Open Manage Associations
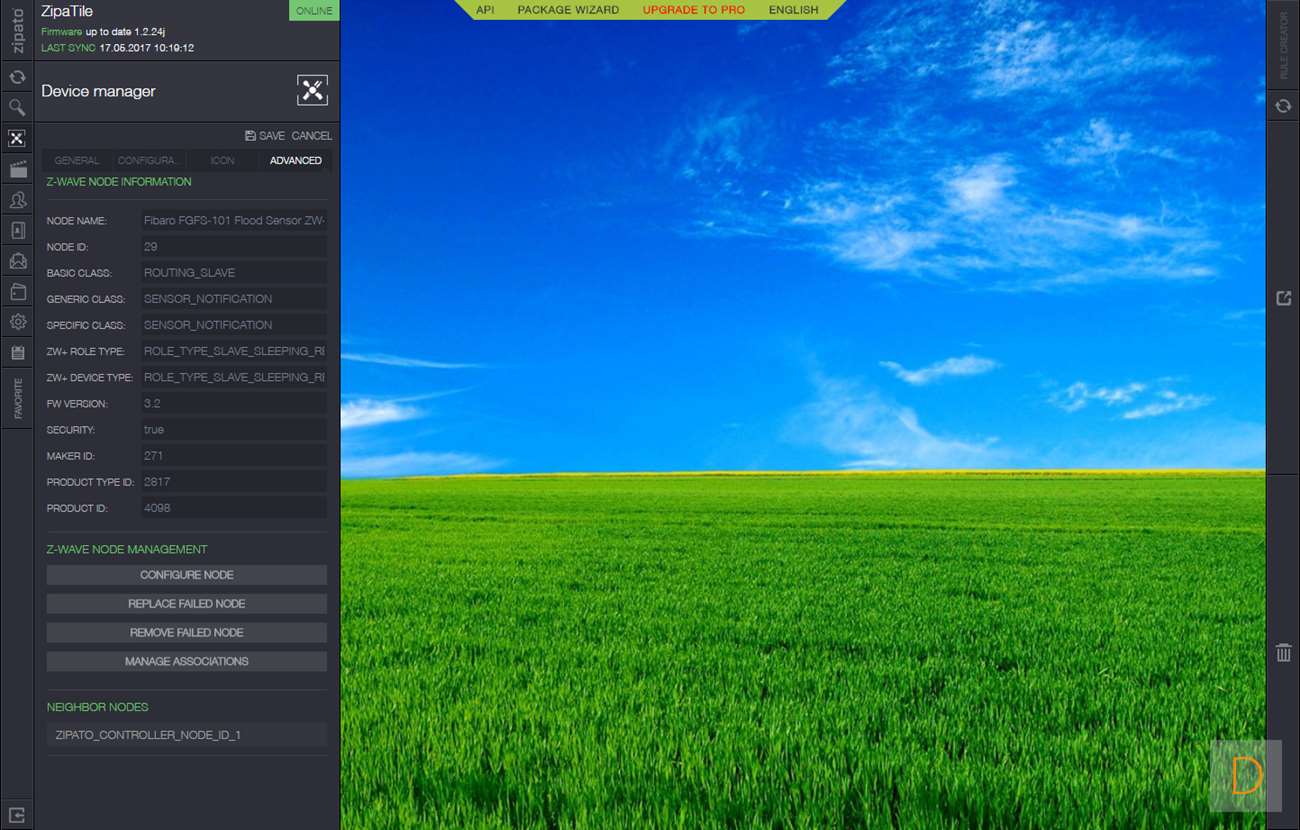This screenshot has width=1300, height=830. [x=186, y=661]
